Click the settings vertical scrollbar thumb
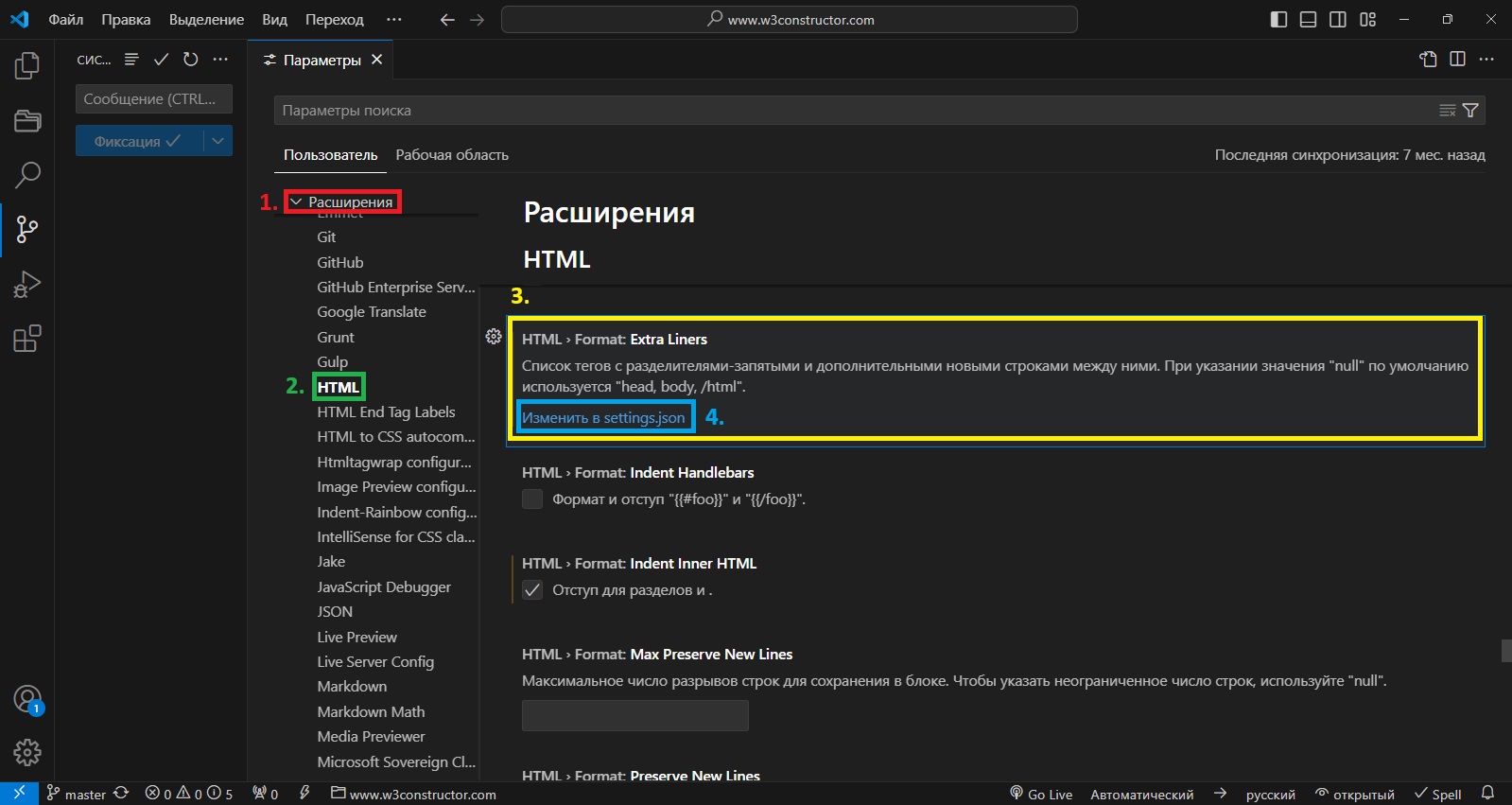 coord(1506,651)
